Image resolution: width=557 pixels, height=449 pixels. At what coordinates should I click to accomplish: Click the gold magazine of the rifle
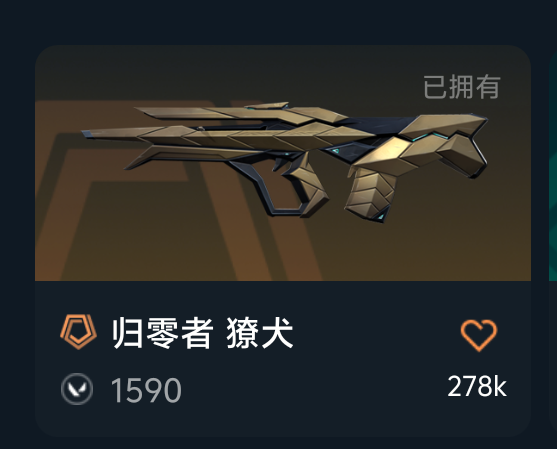pyautogui.click(x=369, y=194)
